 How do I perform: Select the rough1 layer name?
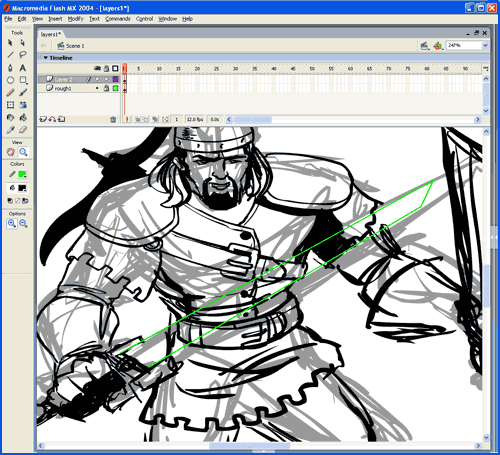pos(63,89)
